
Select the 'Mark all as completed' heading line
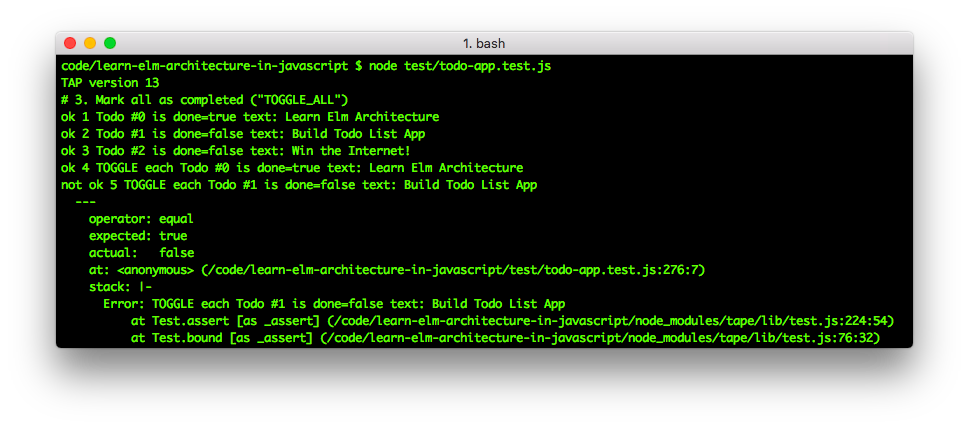205,100
